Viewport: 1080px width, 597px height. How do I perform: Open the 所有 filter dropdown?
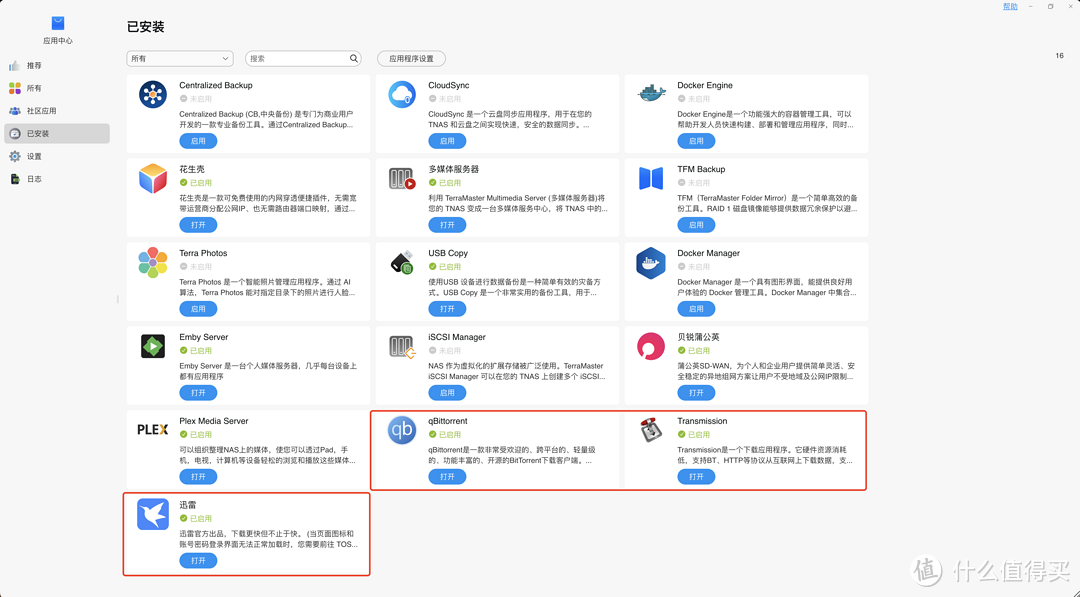[x=180, y=58]
